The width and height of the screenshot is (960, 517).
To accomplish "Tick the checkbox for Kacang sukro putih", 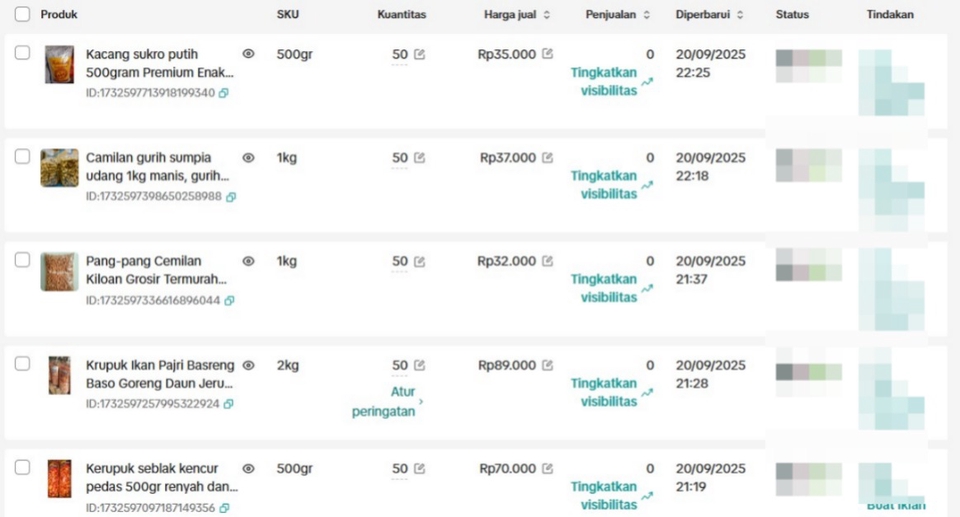I will tap(22, 53).
